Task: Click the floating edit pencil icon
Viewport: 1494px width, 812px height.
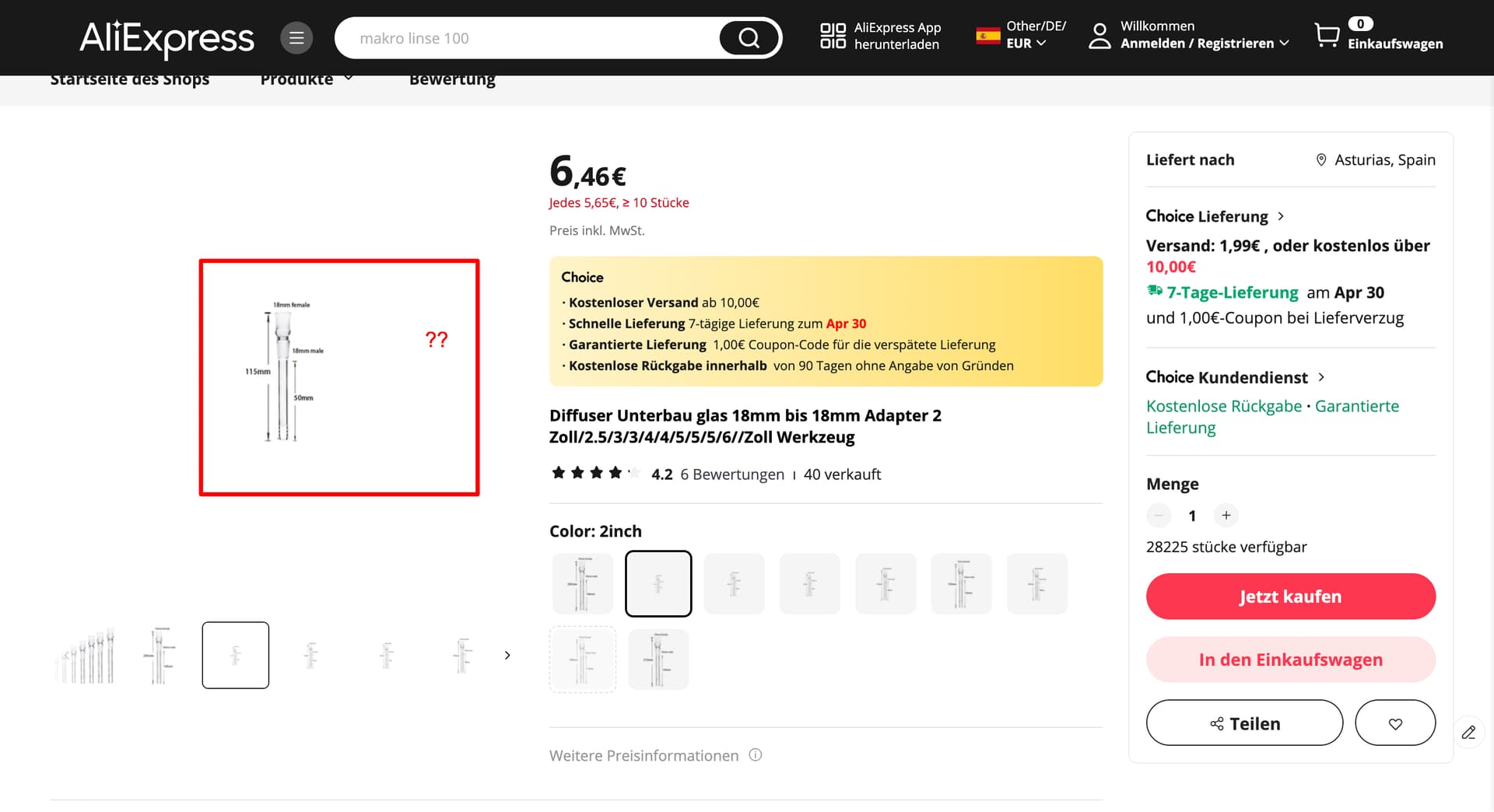Action: point(1468,733)
